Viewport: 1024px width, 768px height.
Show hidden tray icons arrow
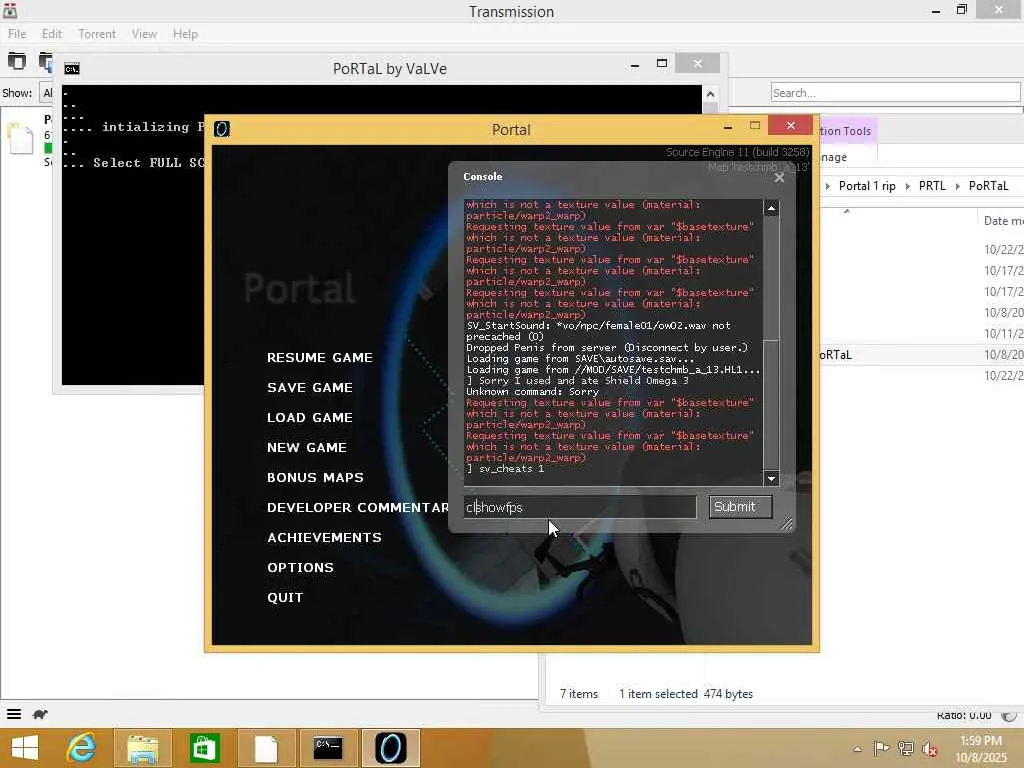857,748
